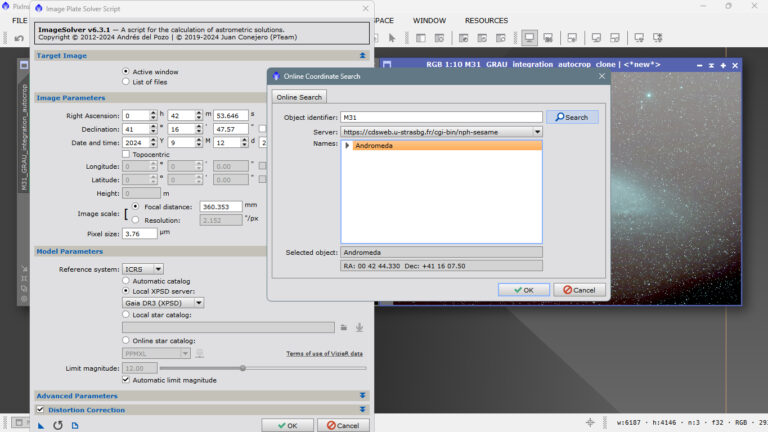Choose the Local star catalog radio option
Screen dimensions: 768x432
[x=126, y=314]
